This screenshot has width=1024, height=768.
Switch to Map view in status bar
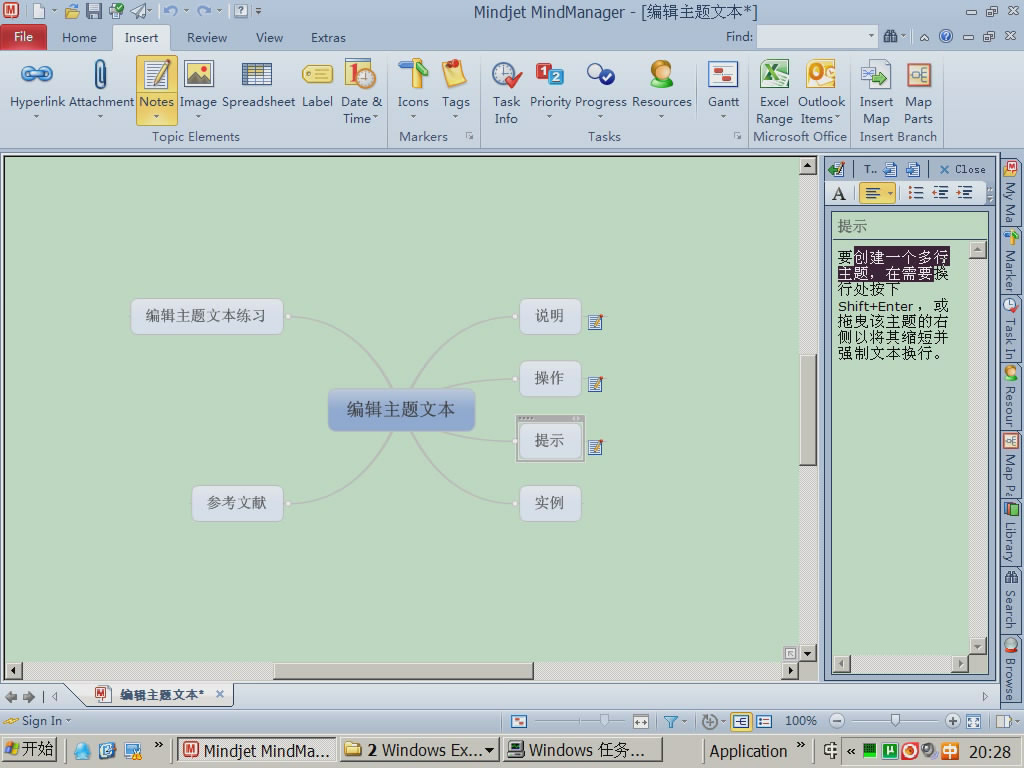741,721
